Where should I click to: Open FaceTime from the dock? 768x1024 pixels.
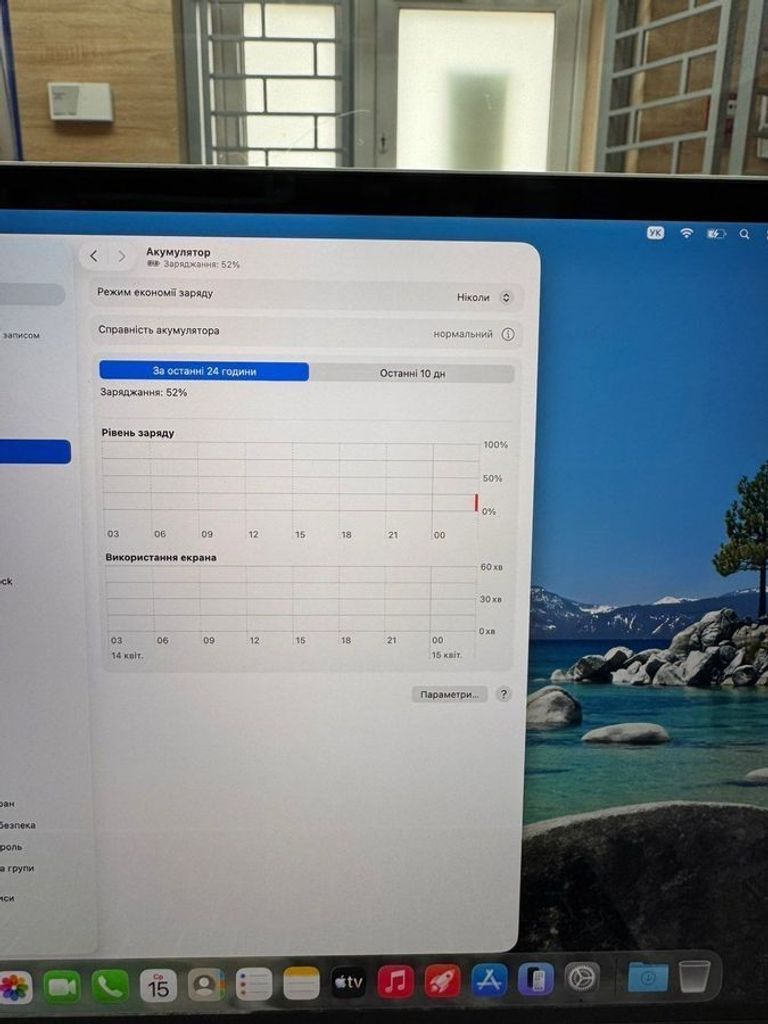click(62, 986)
